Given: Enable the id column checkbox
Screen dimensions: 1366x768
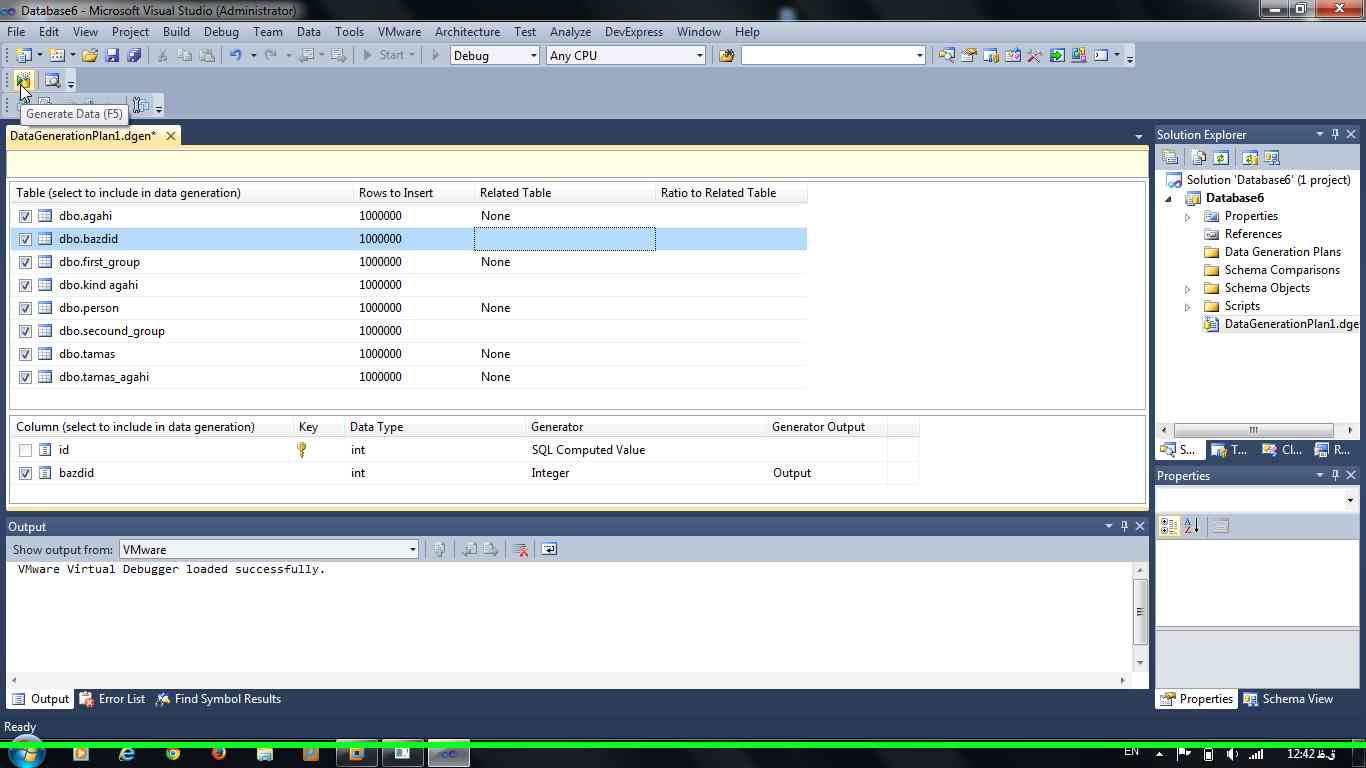Looking at the screenshot, I should [26, 450].
